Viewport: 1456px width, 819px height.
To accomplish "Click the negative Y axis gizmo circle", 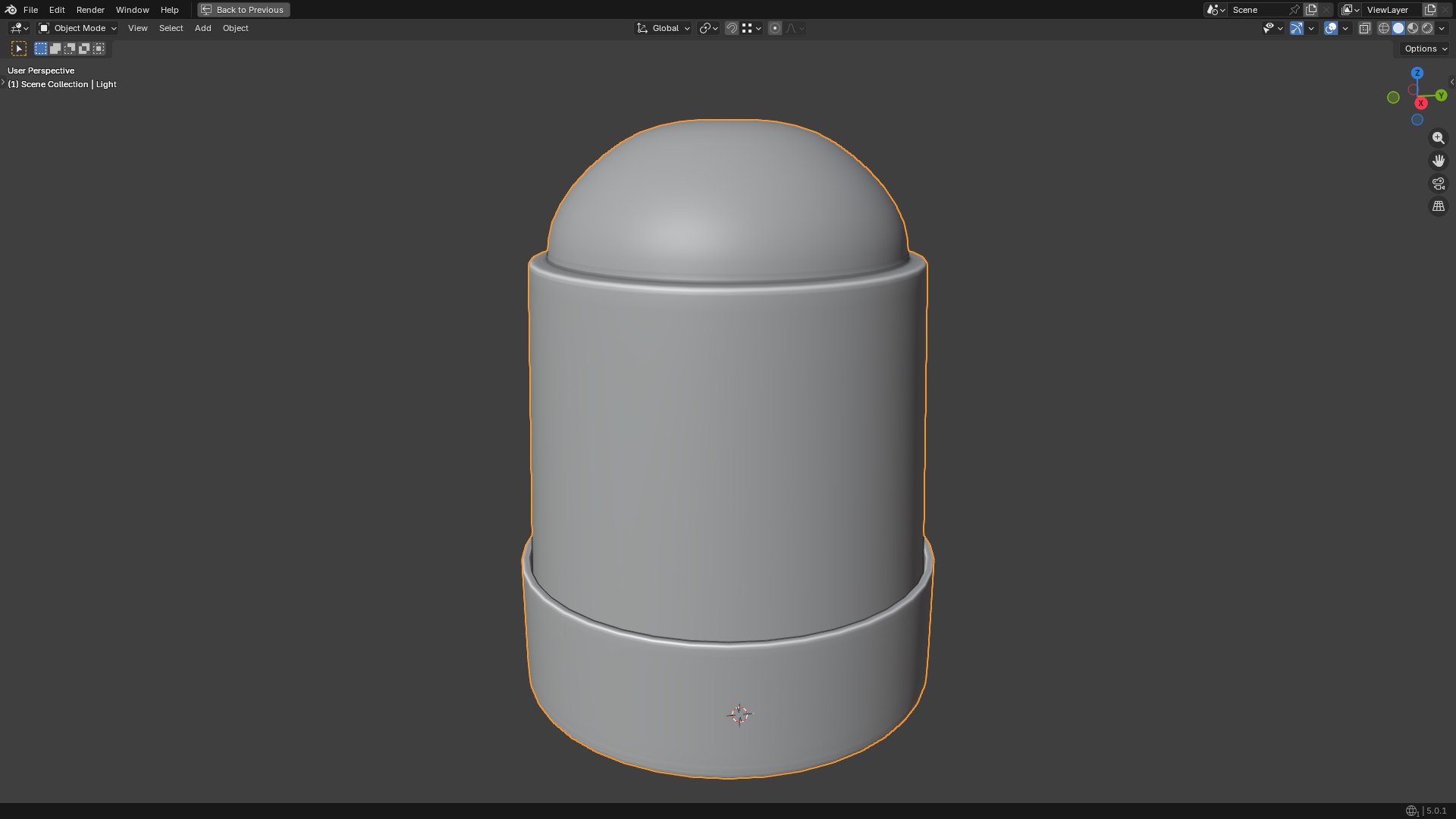I will pos(1393,97).
